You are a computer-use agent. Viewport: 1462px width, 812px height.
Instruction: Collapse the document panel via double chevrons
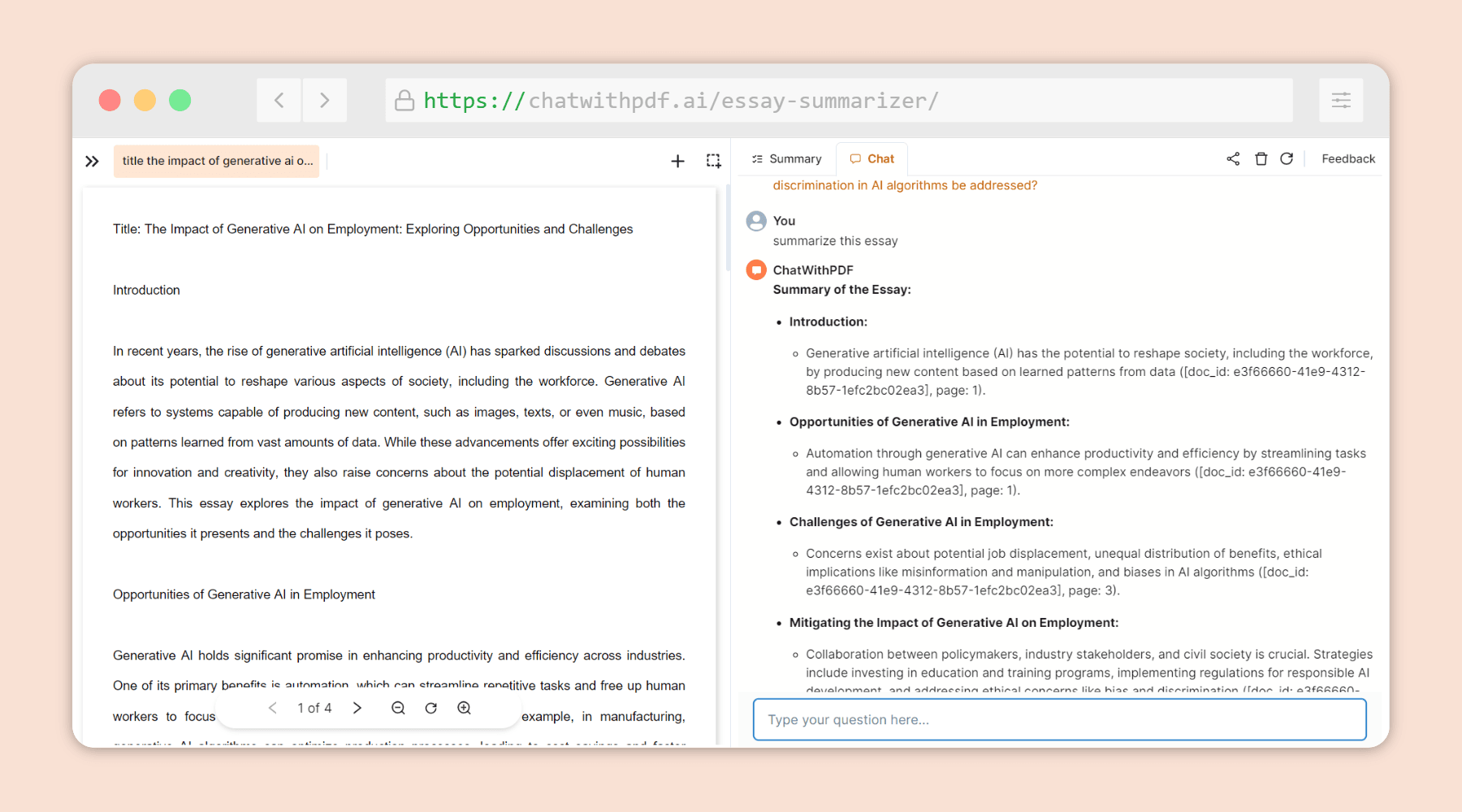(x=91, y=161)
